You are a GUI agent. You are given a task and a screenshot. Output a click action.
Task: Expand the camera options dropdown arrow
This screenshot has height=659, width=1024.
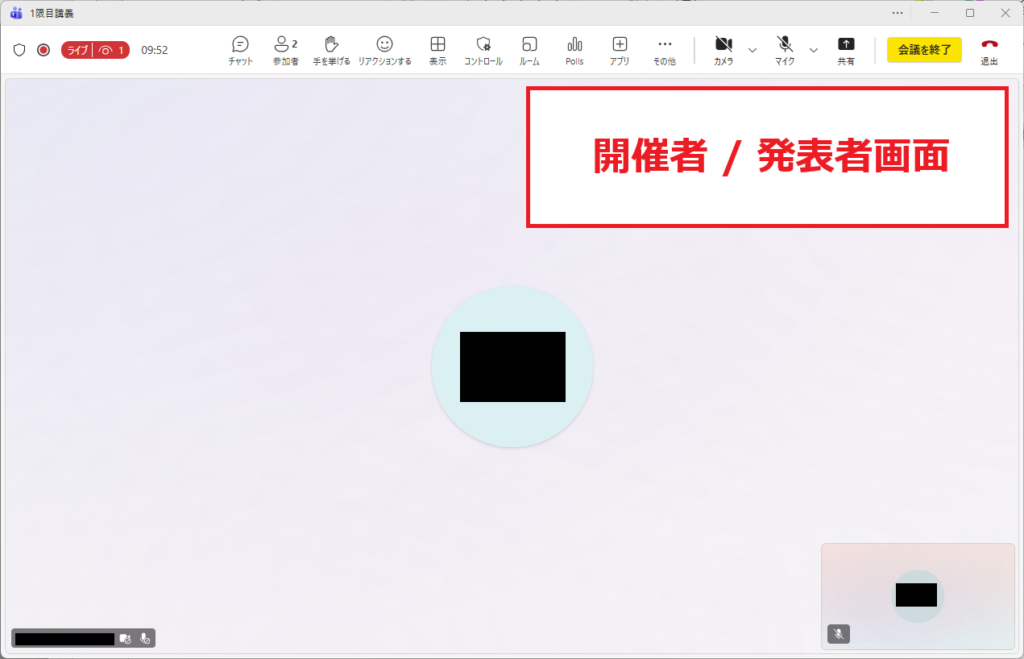tap(752, 50)
